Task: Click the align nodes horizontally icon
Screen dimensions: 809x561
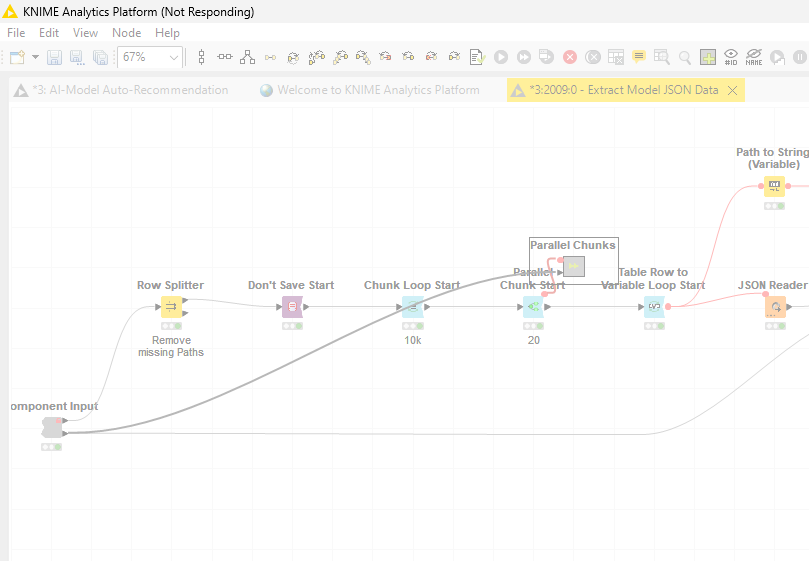Action: 224,57
